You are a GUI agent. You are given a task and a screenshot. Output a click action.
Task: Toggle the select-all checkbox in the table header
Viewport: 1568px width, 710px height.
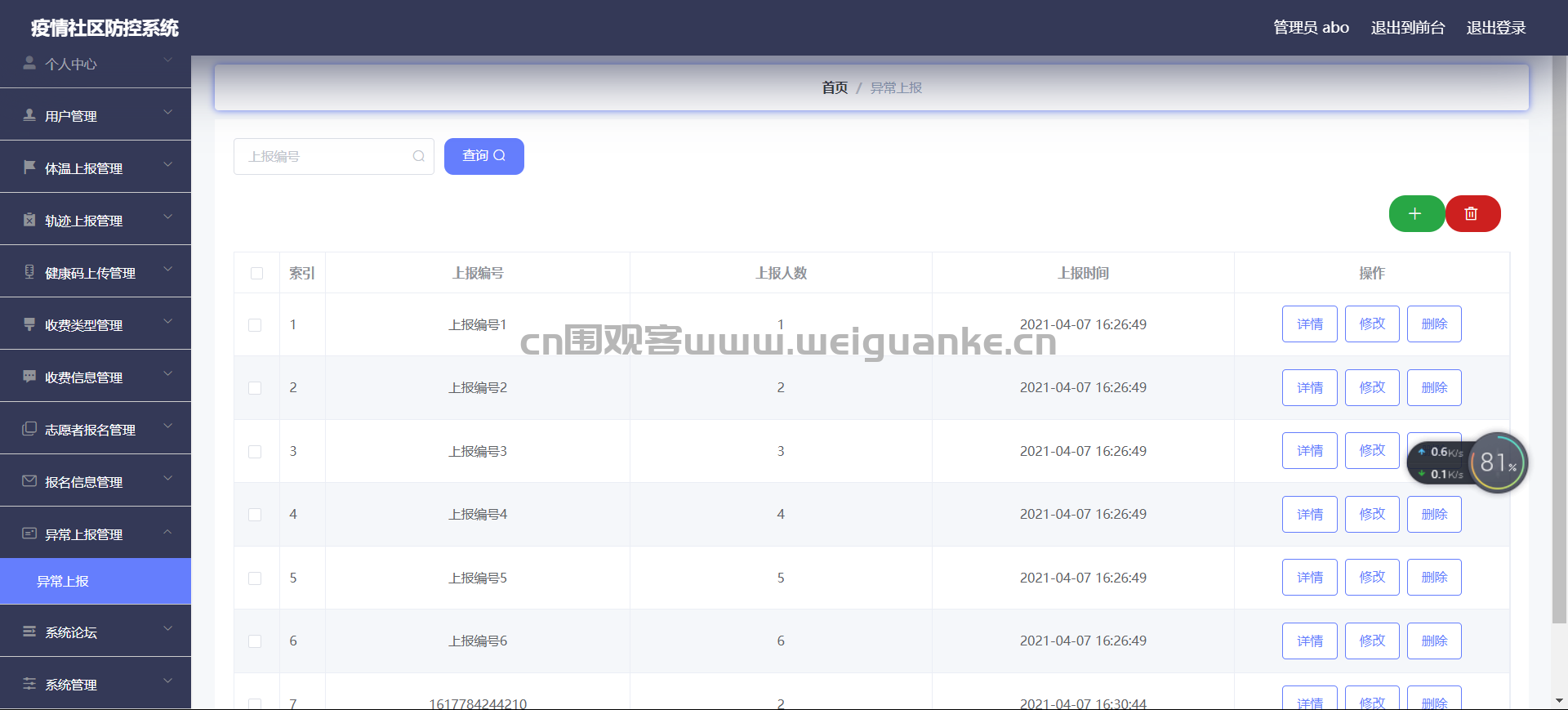(x=256, y=273)
